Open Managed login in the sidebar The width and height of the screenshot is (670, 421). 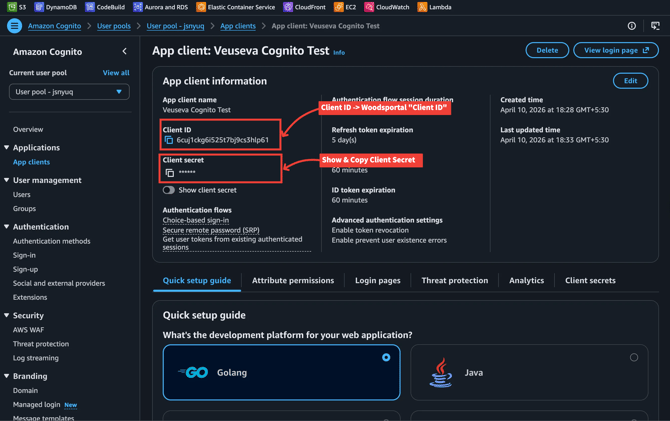36,405
